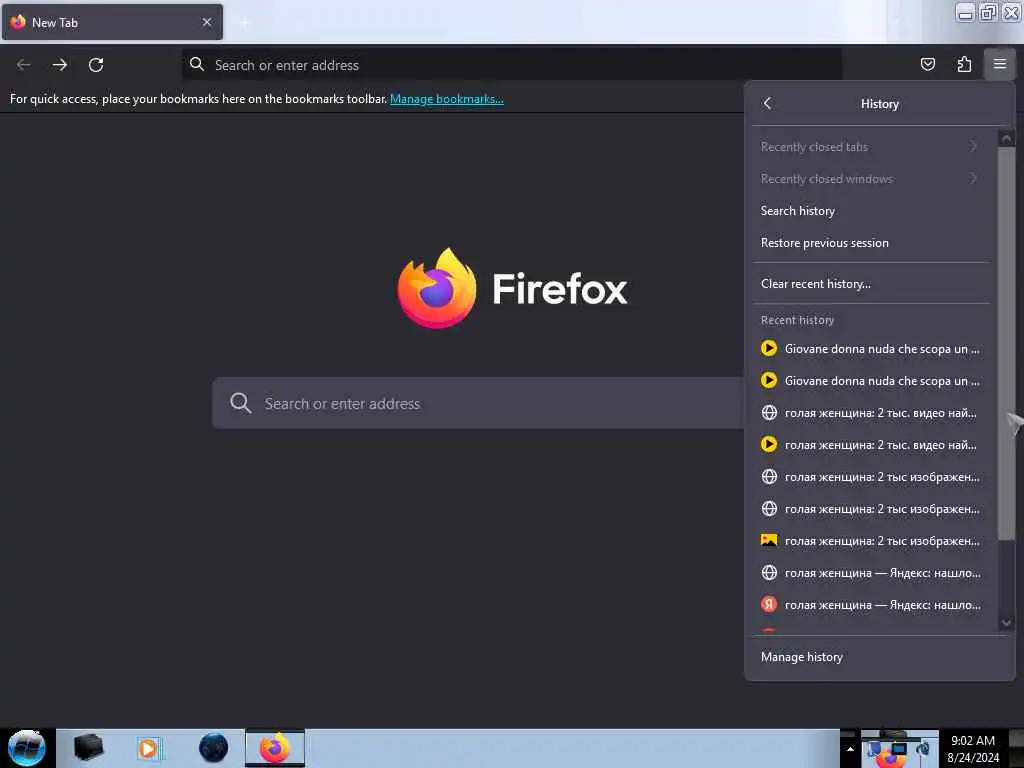The height and width of the screenshot is (768, 1024).
Task: Open the dark globe taskbar app
Action: 214,748
